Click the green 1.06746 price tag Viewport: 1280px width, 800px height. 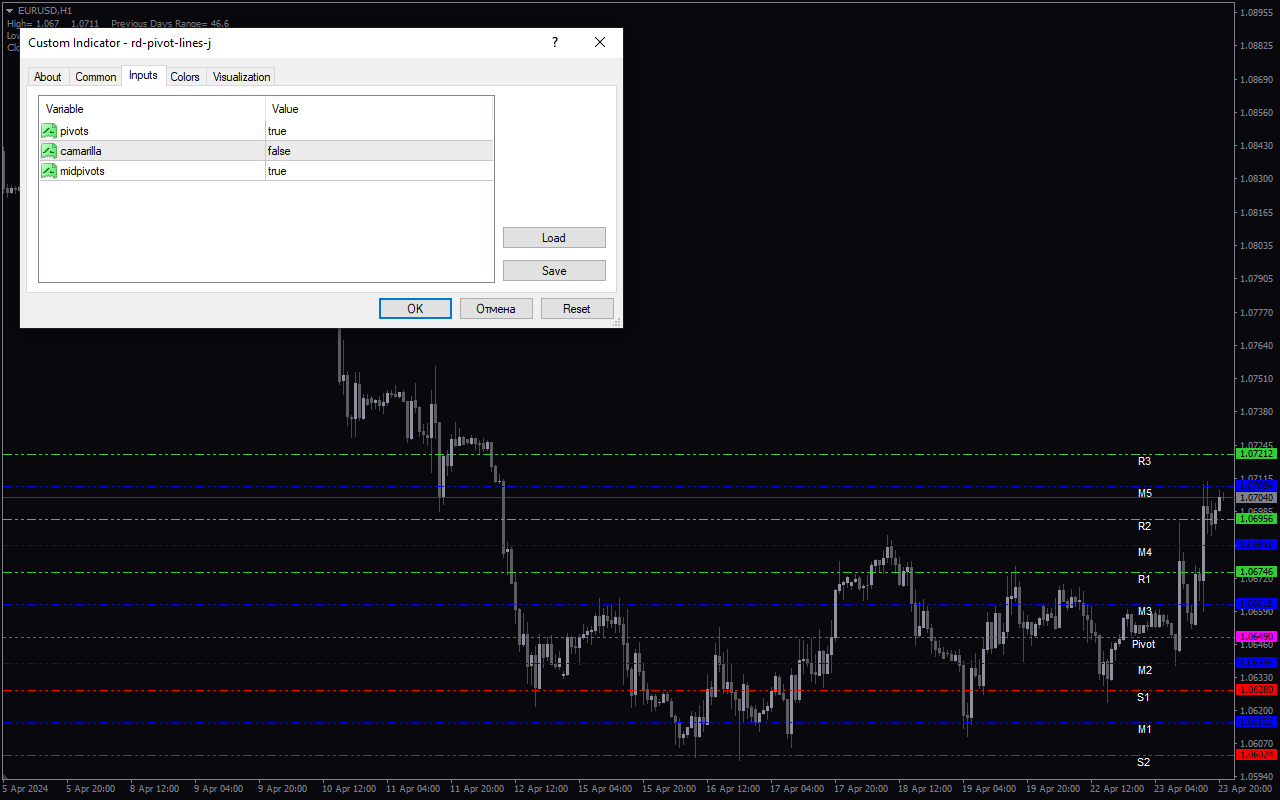[1257, 572]
